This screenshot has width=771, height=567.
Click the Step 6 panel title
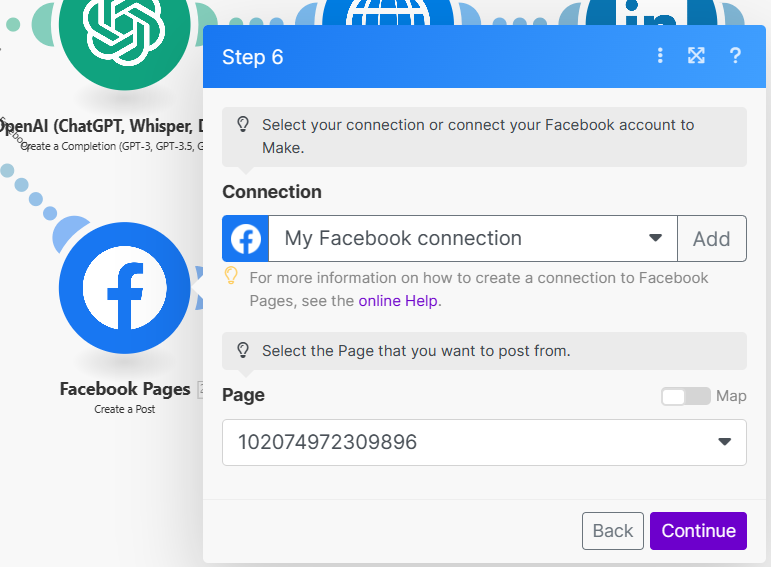(253, 57)
